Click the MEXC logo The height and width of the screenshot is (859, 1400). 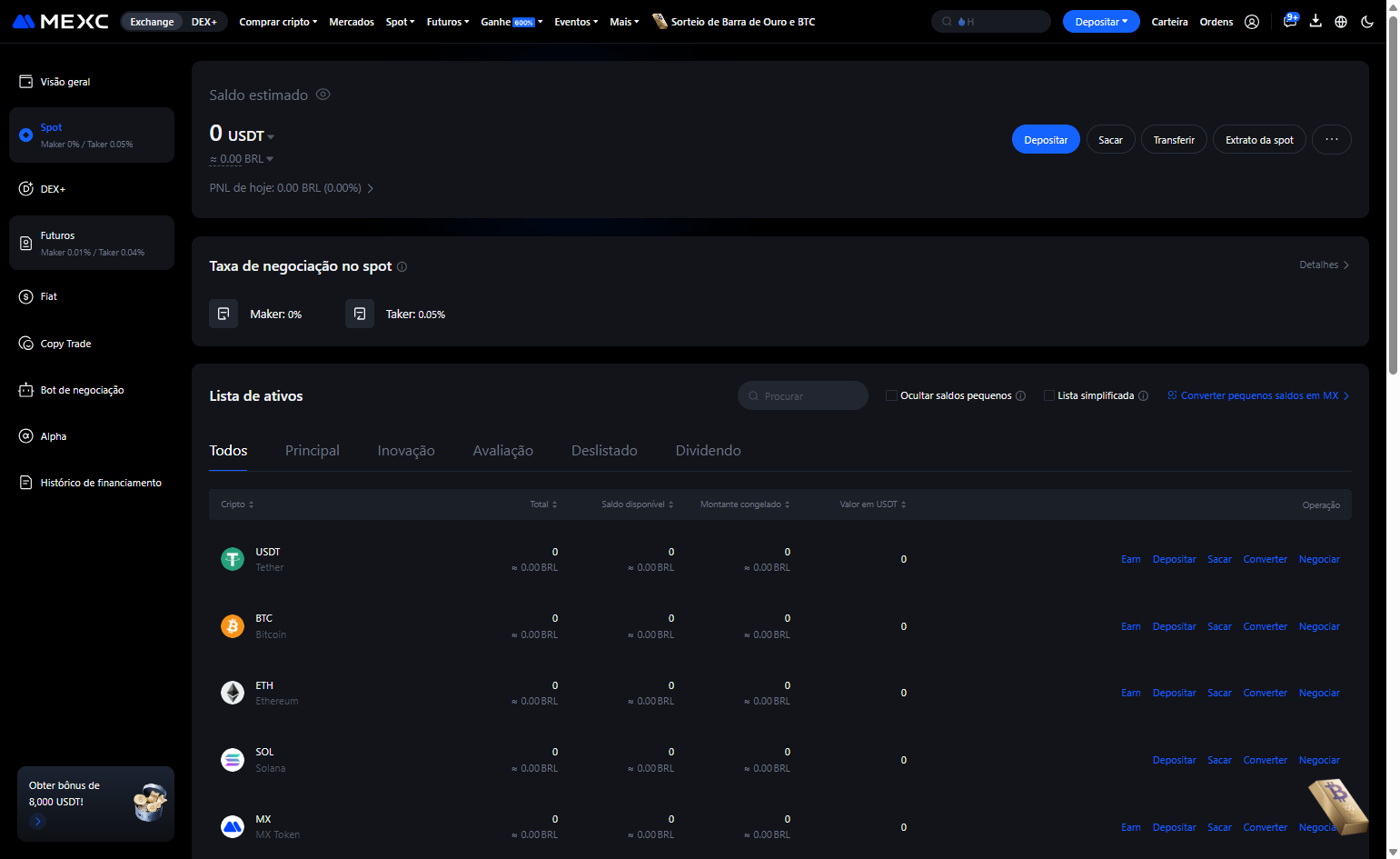pyautogui.click(x=61, y=22)
